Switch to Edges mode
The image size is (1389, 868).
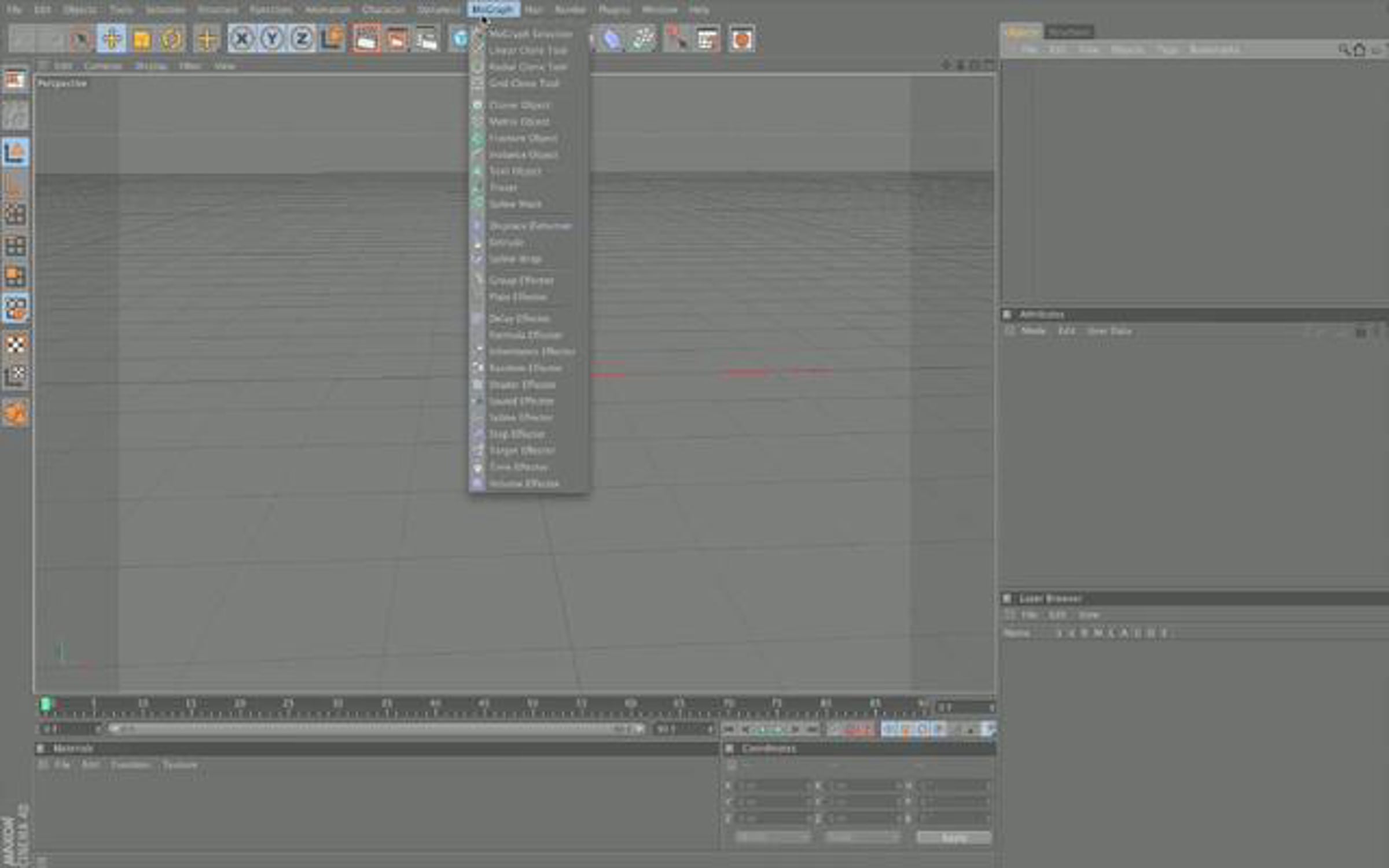click(15, 246)
